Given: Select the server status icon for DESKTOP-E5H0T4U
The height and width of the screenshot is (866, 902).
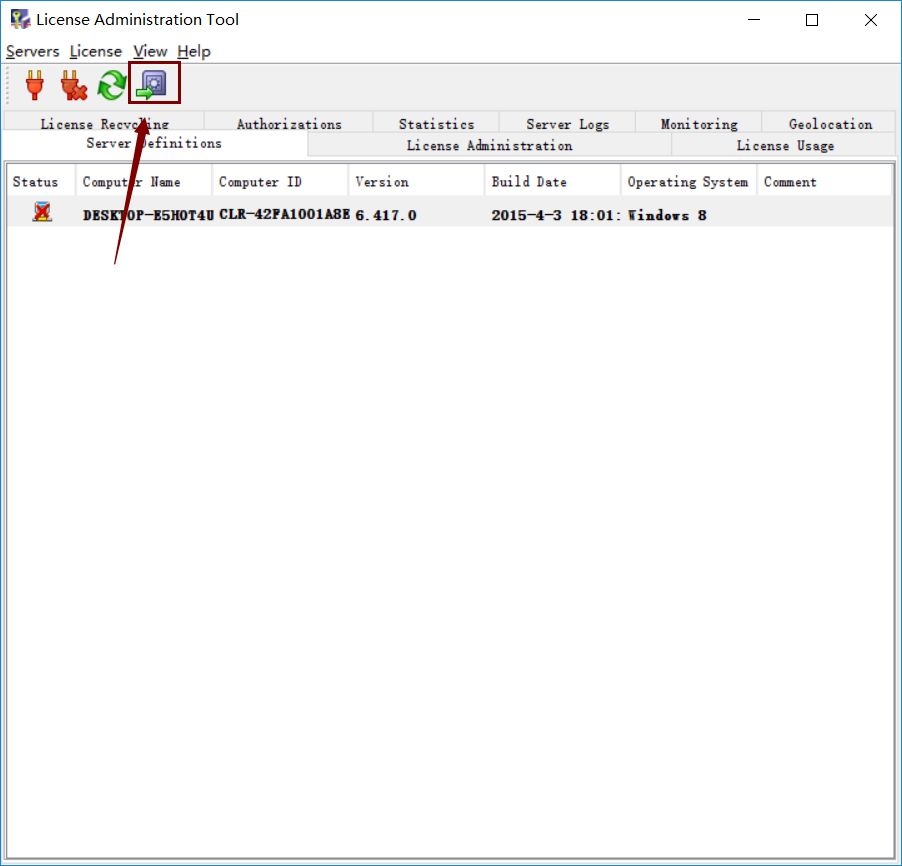Looking at the screenshot, I should (x=41, y=212).
